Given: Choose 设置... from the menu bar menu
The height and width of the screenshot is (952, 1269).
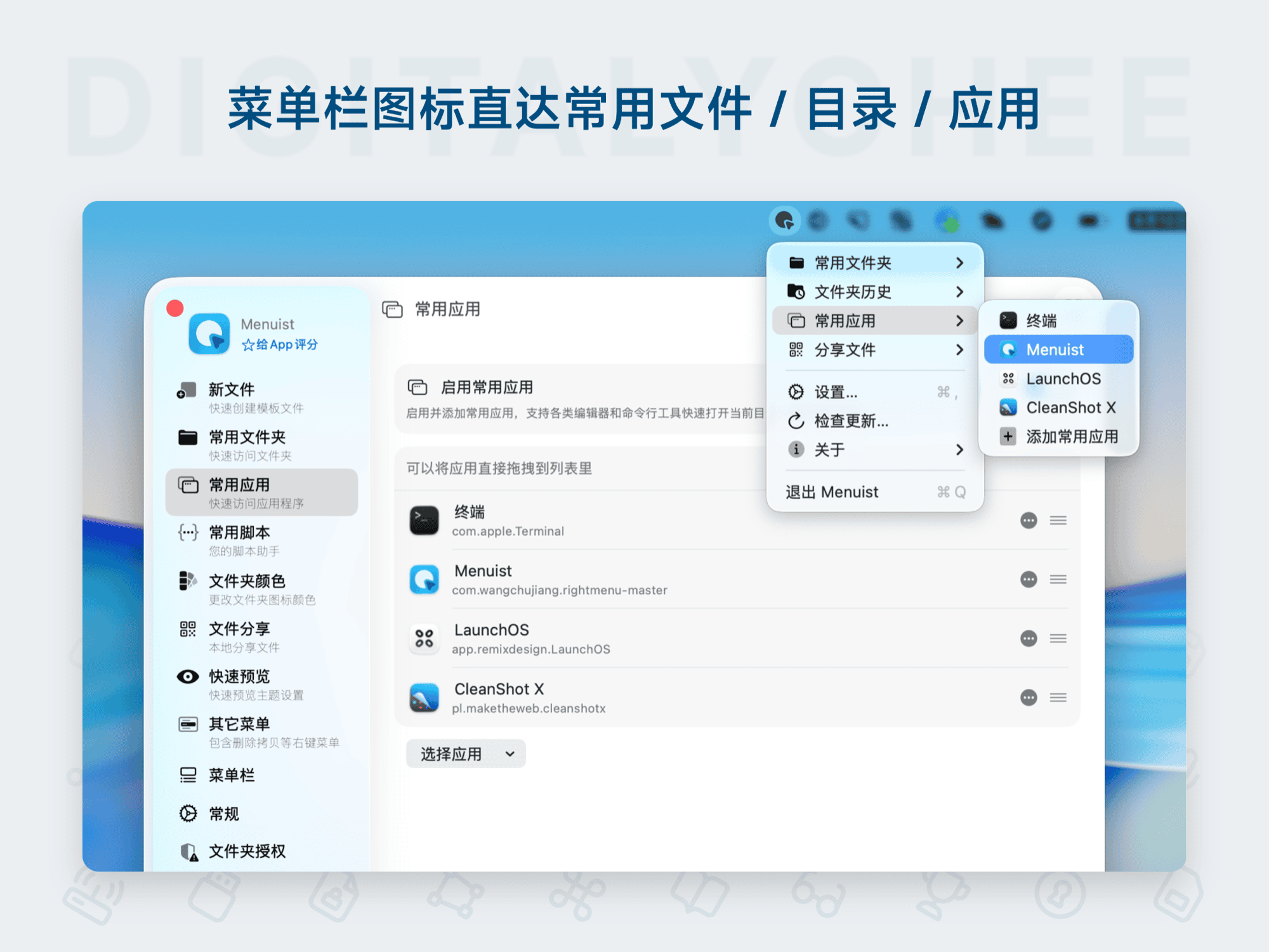Looking at the screenshot, I should [x=875, y=392].
